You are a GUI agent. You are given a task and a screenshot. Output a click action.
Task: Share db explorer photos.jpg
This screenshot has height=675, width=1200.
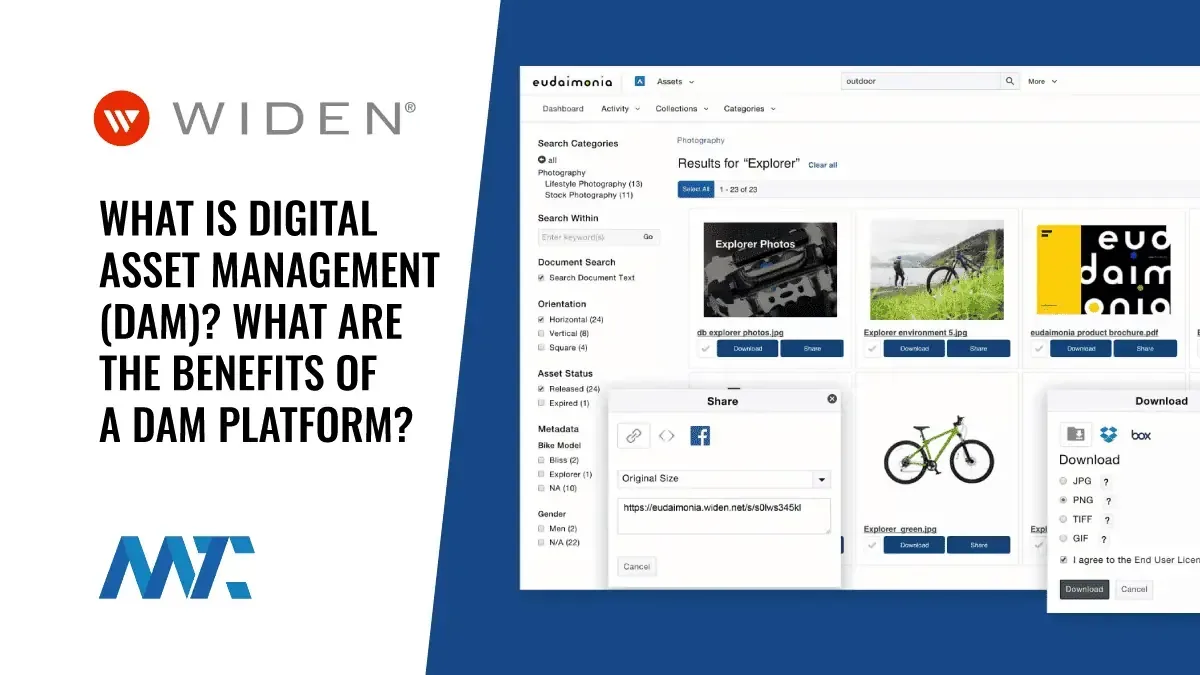pos(812,349)
